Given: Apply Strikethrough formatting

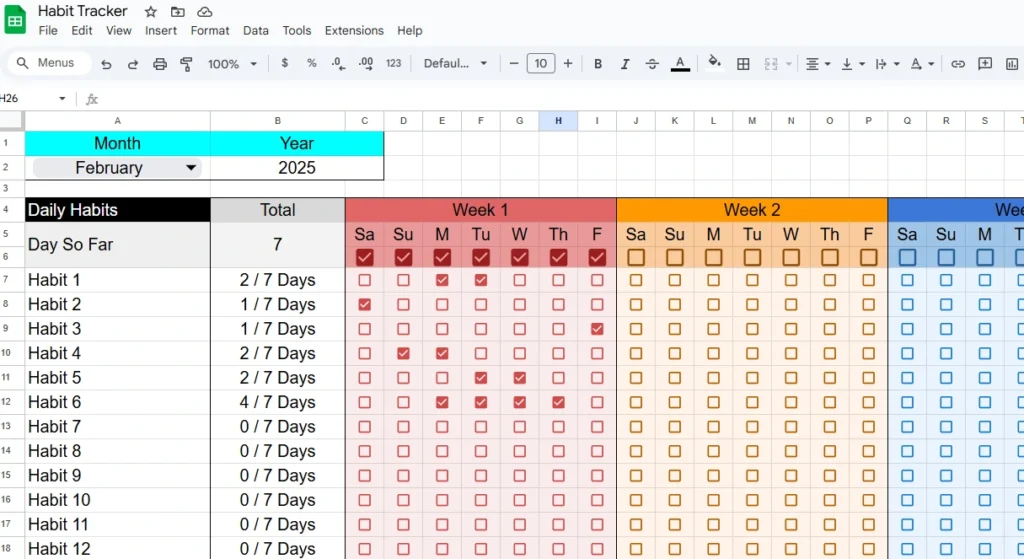Looking at the screenshot, I should (652, 64).
